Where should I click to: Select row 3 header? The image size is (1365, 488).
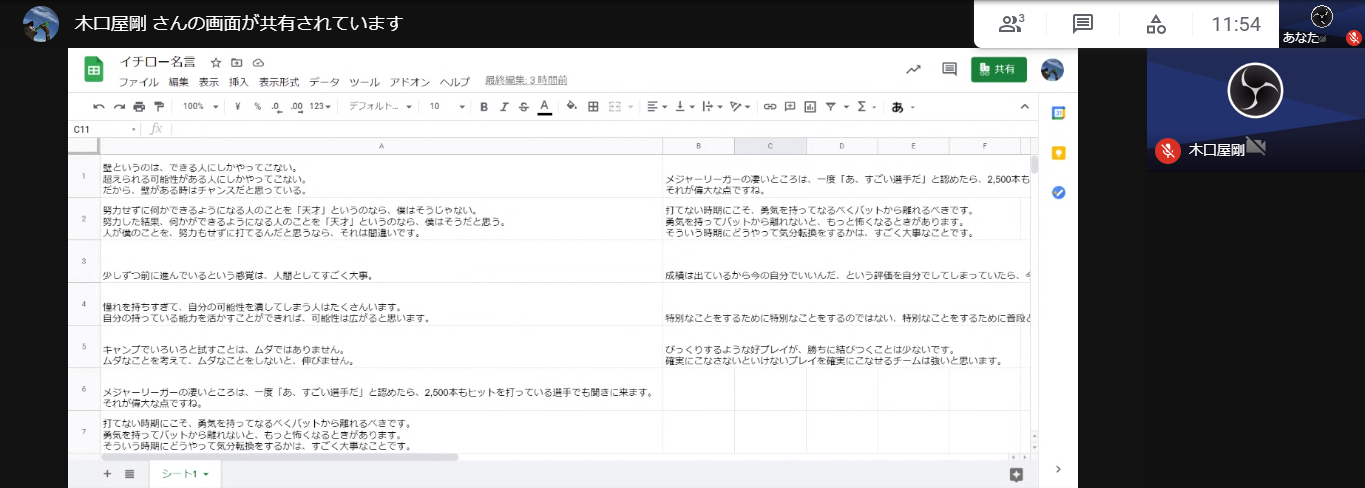84,260
